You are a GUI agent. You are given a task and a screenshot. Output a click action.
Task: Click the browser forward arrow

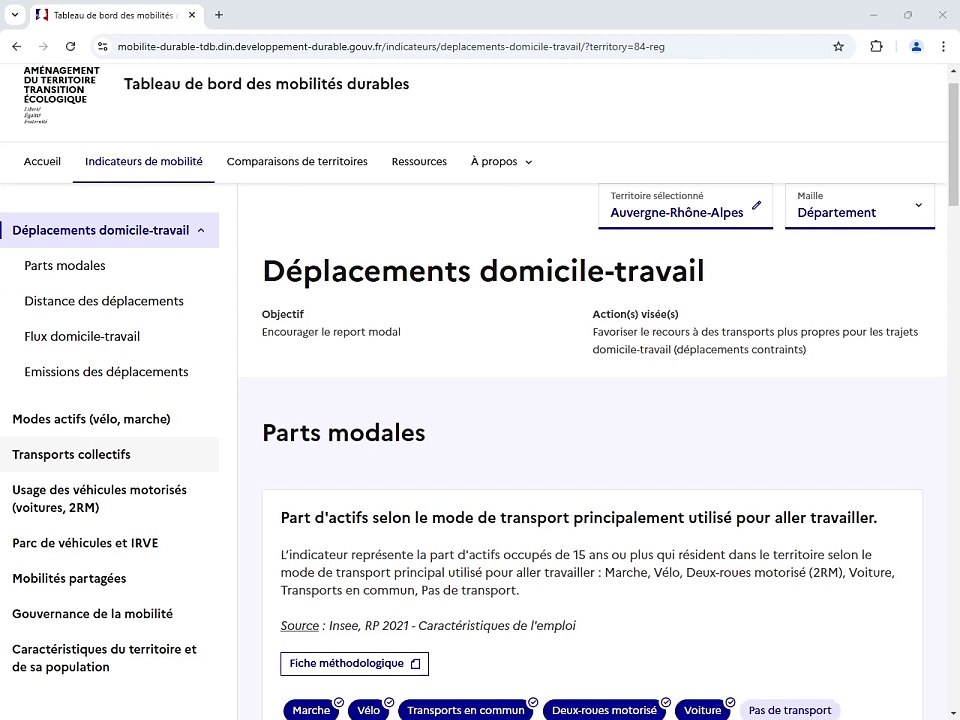coord(43,47)
